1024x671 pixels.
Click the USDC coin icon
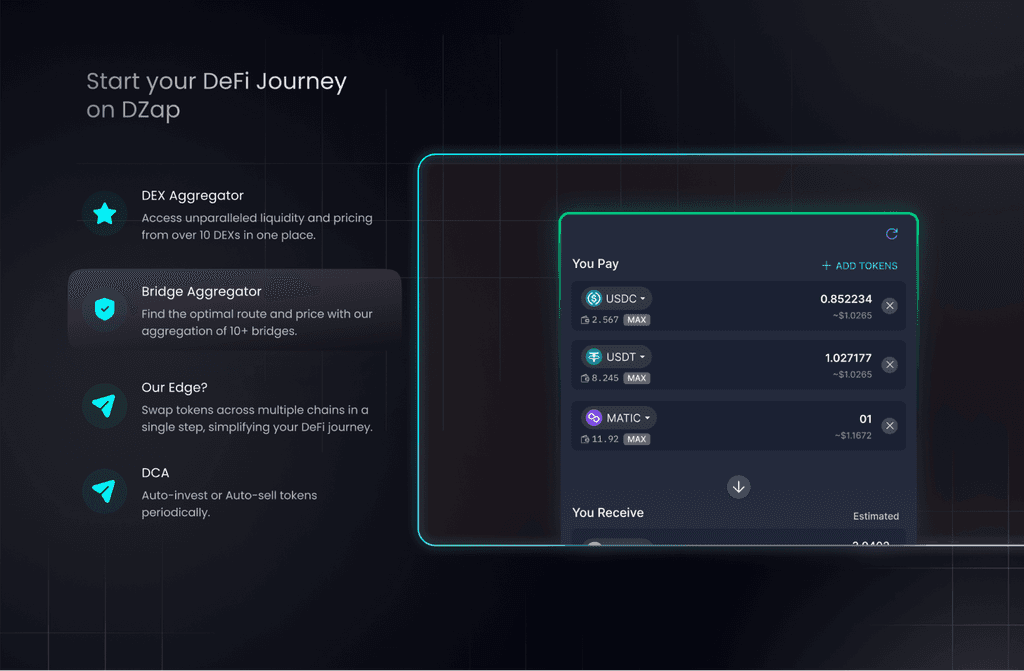tap(594, 299)
